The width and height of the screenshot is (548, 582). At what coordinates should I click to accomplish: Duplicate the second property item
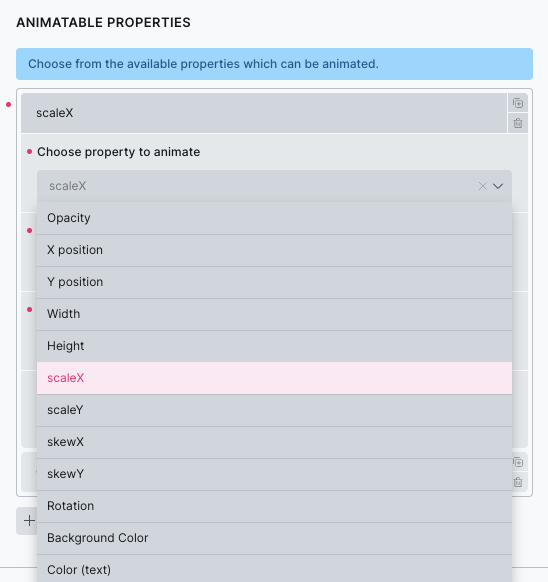pyautogui.click(x=518, y=462)
